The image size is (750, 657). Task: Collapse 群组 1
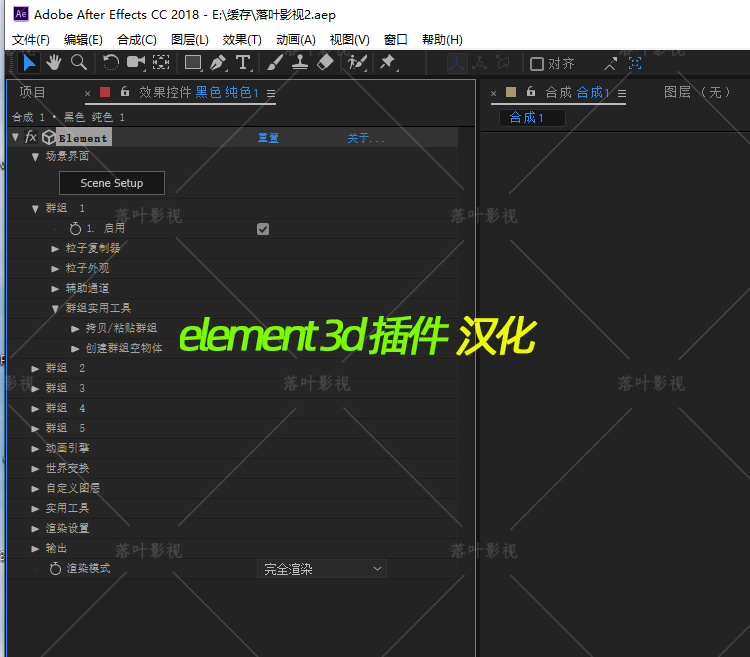[35, 209]
